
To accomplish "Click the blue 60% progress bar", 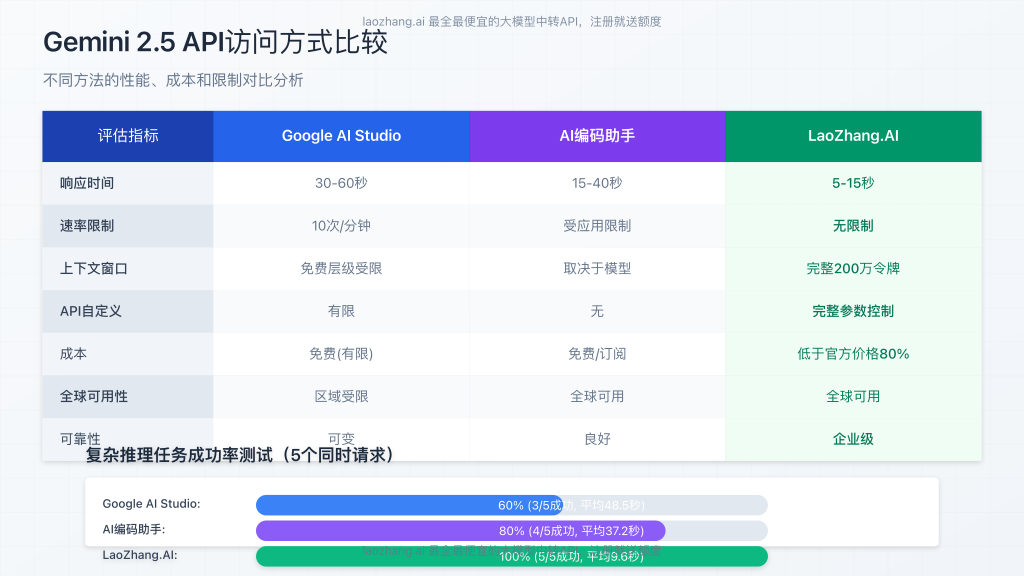I will coord(409,505).
